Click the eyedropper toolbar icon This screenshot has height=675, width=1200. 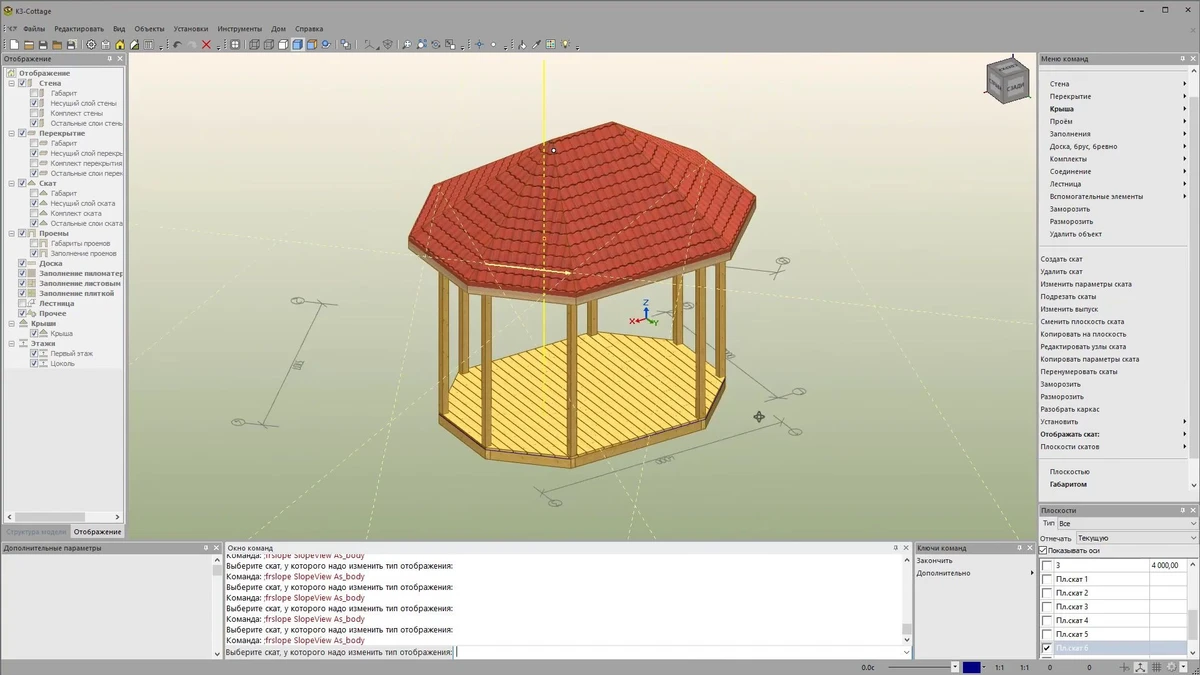[536, 45]
